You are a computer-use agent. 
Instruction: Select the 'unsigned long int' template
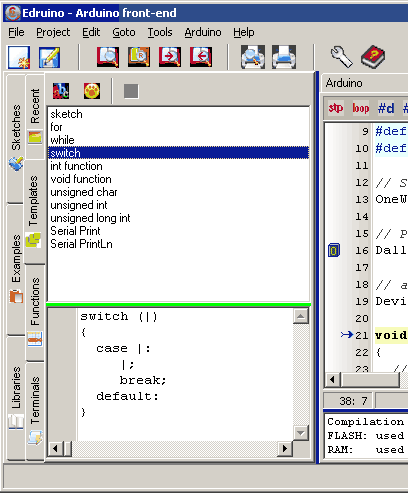click(x=178, y=218)
